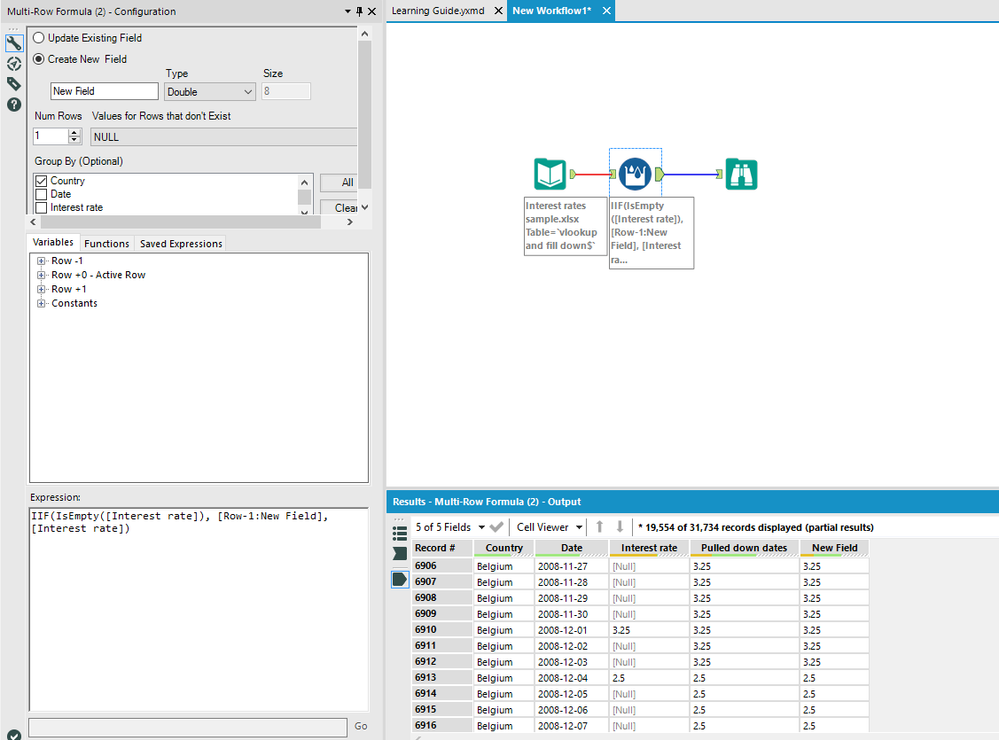Open the Cell Viewer dropdown

coord(549,527)
